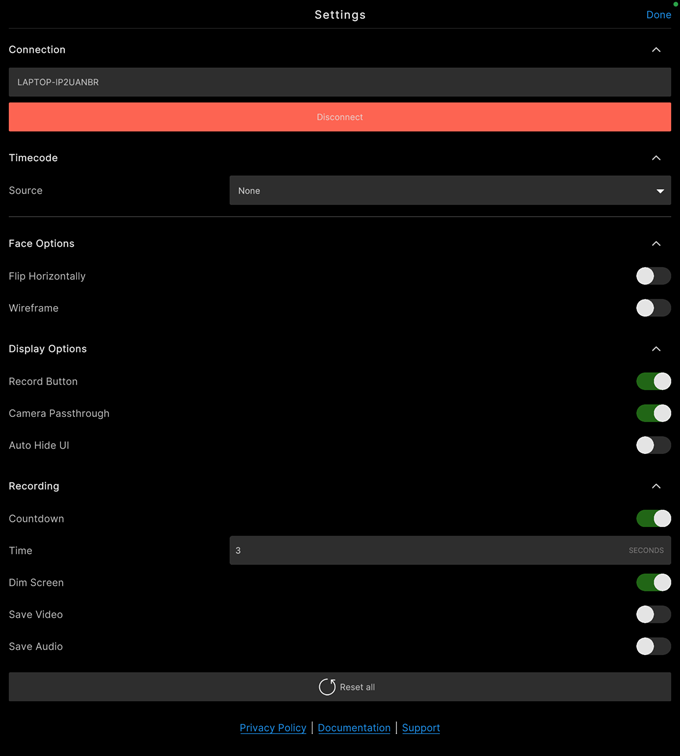Open the Support link
This screenshot has width=680, height=756.
[421, 728]
